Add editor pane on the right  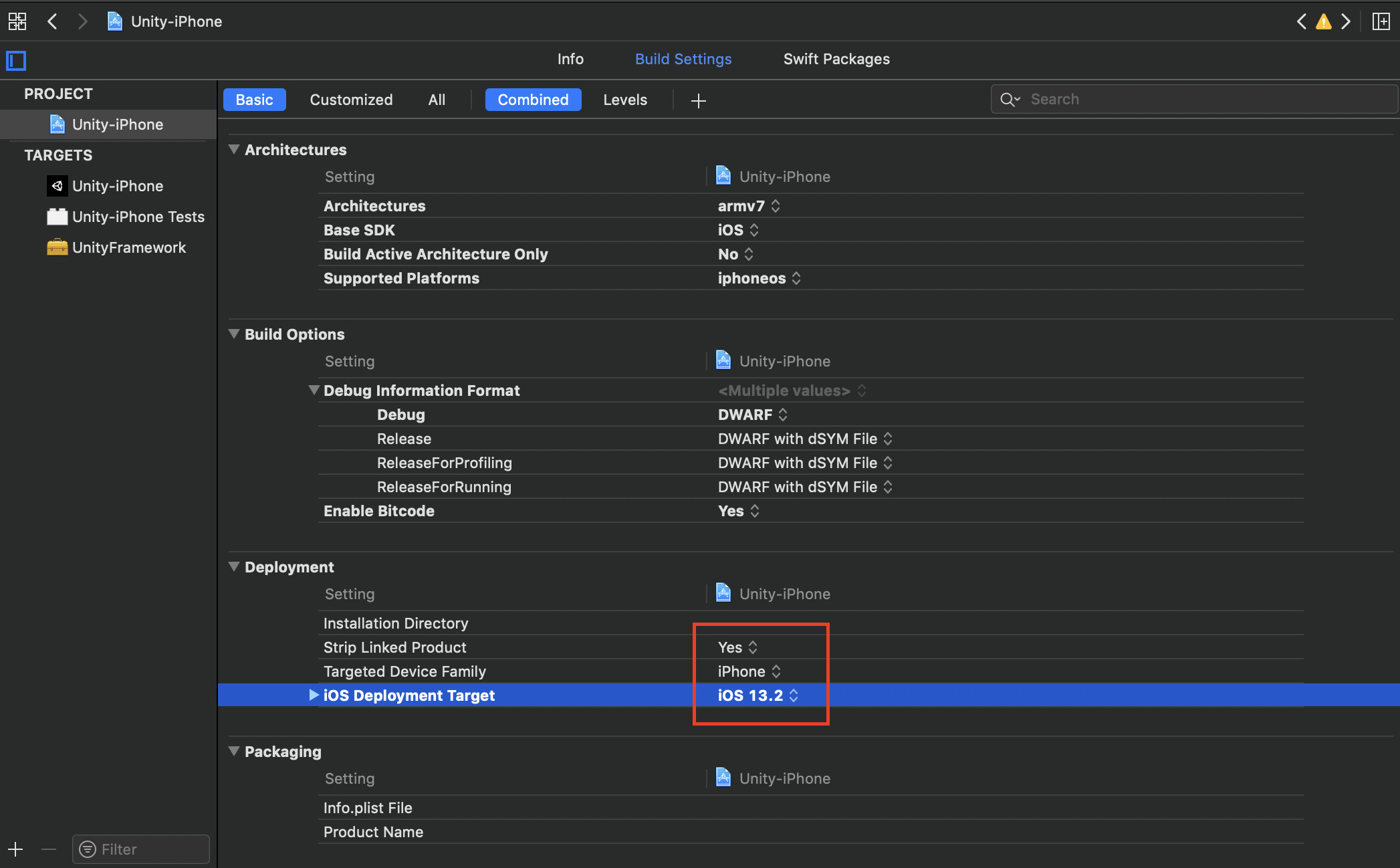click(1381, 21)
